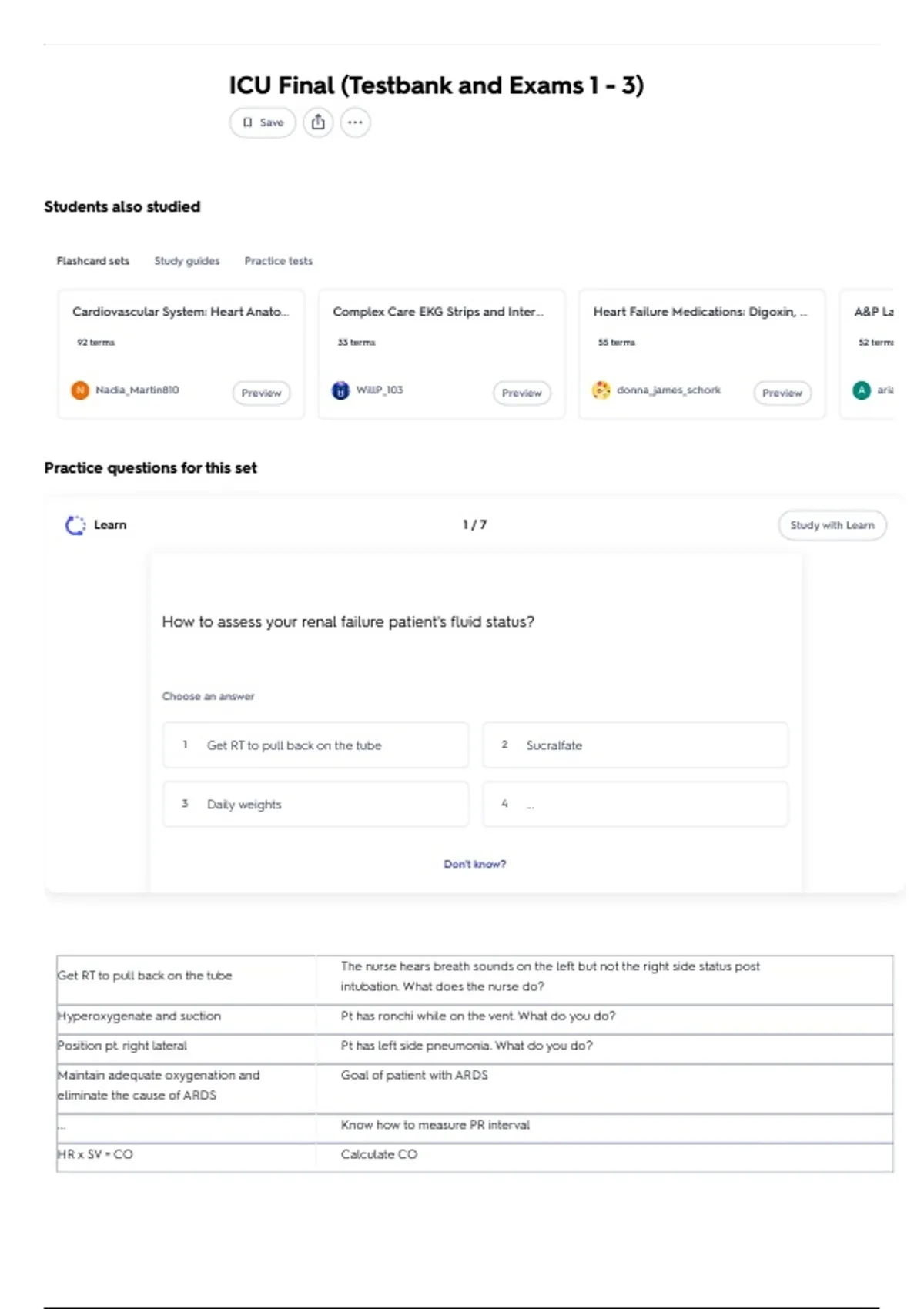This screenshot has height=1309, width=924.
Task: Click WillP_103 avatar icon
Action: [x=340, y=390]
